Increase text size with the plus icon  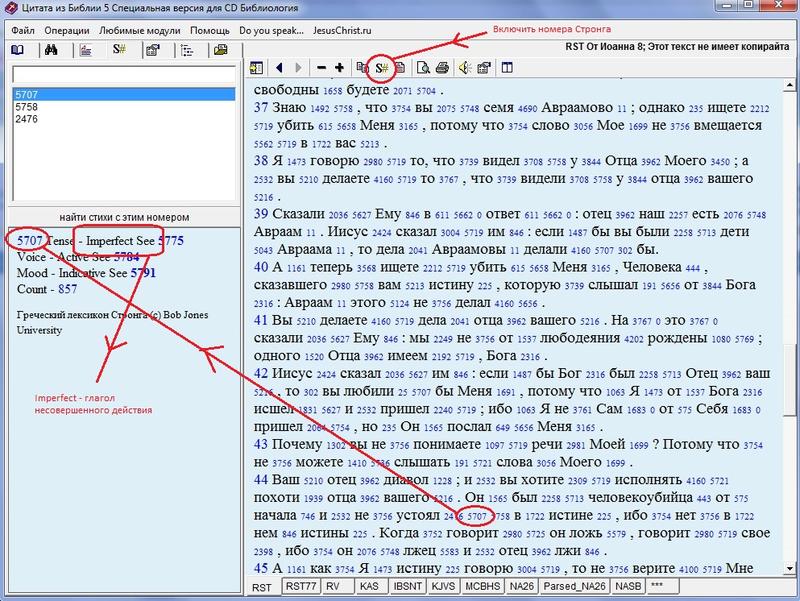[340, 68]
